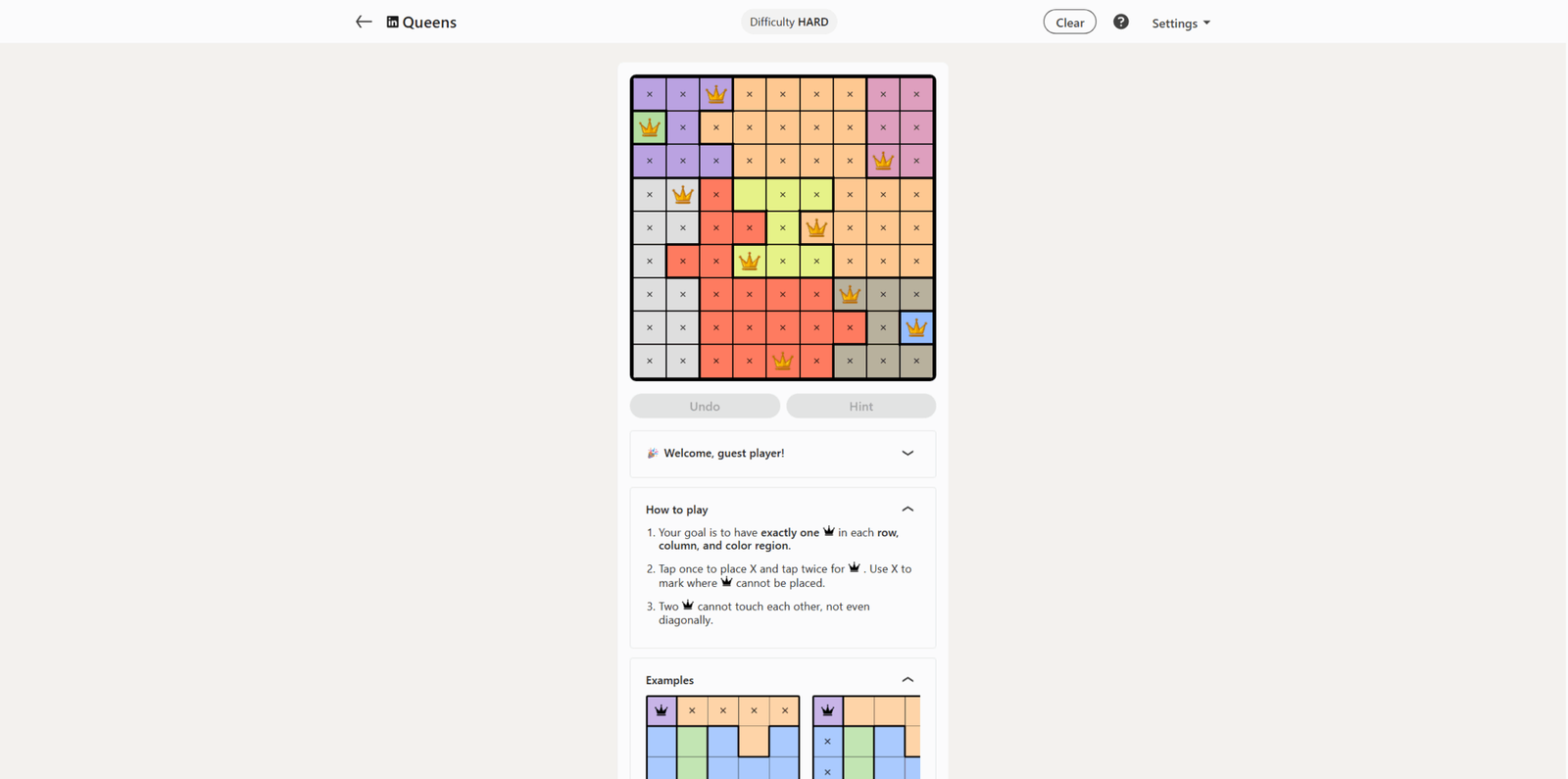Open the Settings dropdown

[1181, 23]
